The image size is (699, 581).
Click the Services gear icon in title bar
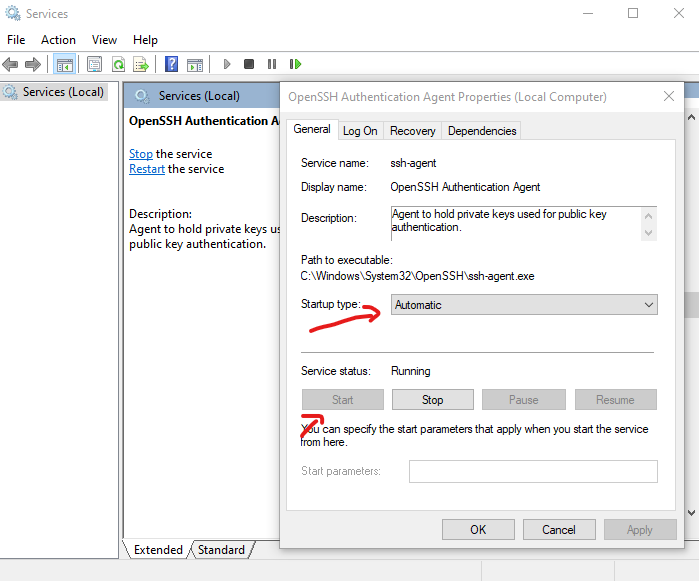(x=12, y=13)
